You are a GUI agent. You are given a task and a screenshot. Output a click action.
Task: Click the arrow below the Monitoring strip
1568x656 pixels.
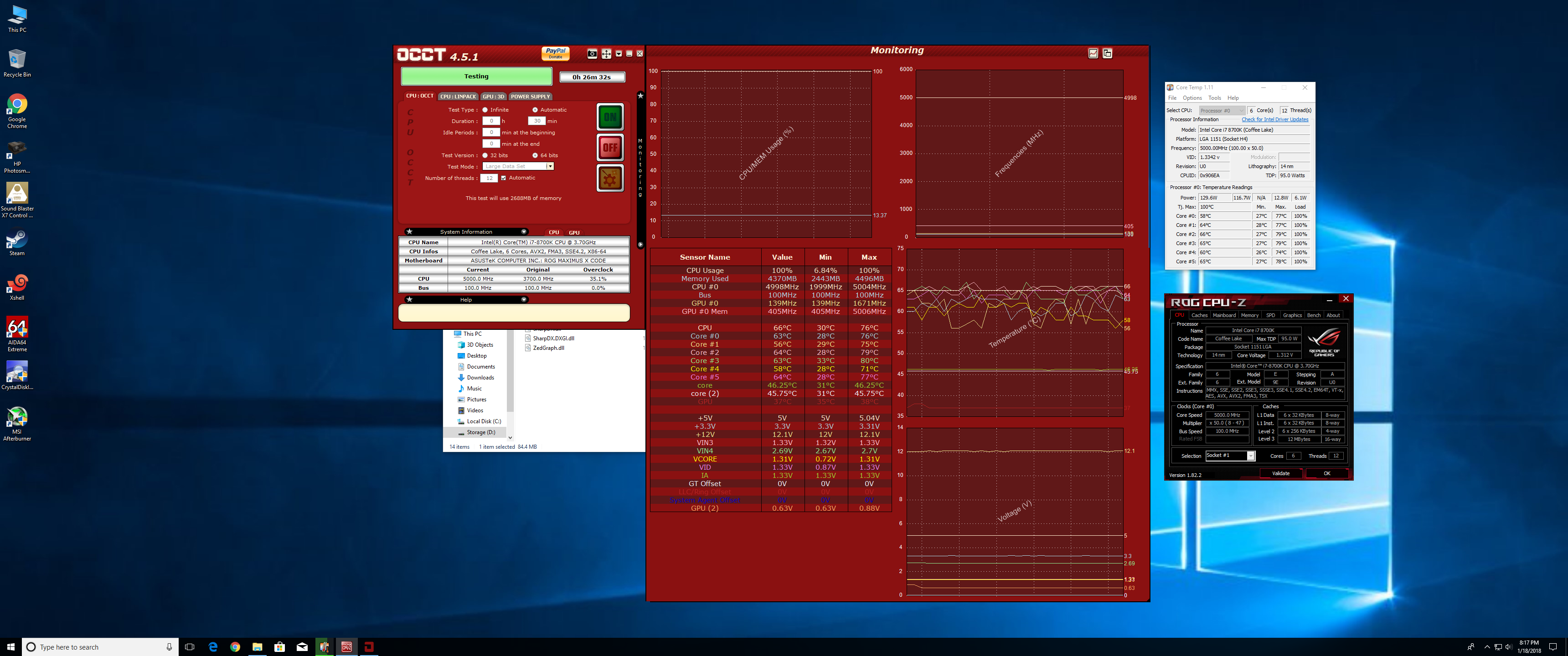(x=640, y=245)
